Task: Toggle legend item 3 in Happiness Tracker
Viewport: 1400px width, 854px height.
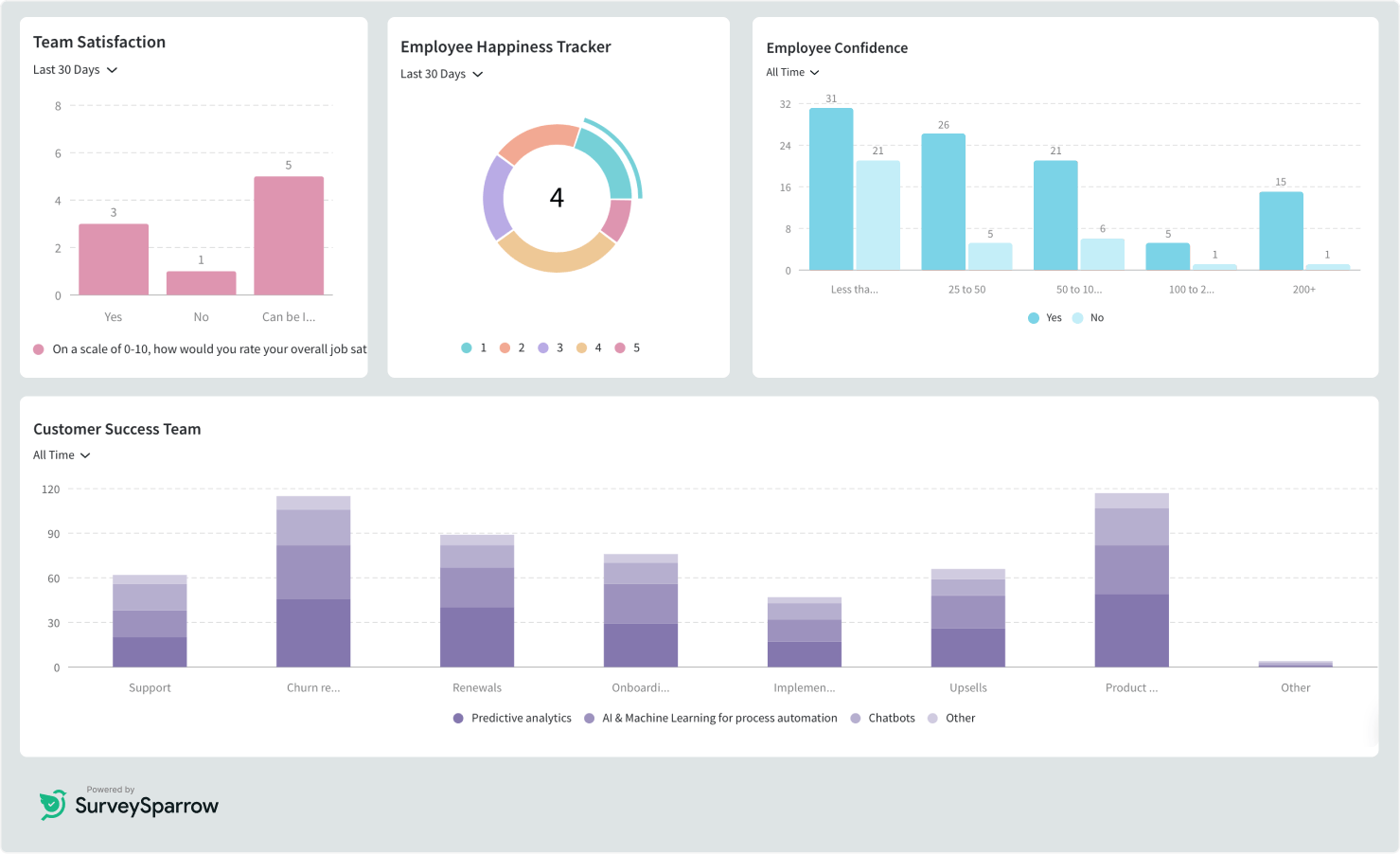Action: coord(550,348)
